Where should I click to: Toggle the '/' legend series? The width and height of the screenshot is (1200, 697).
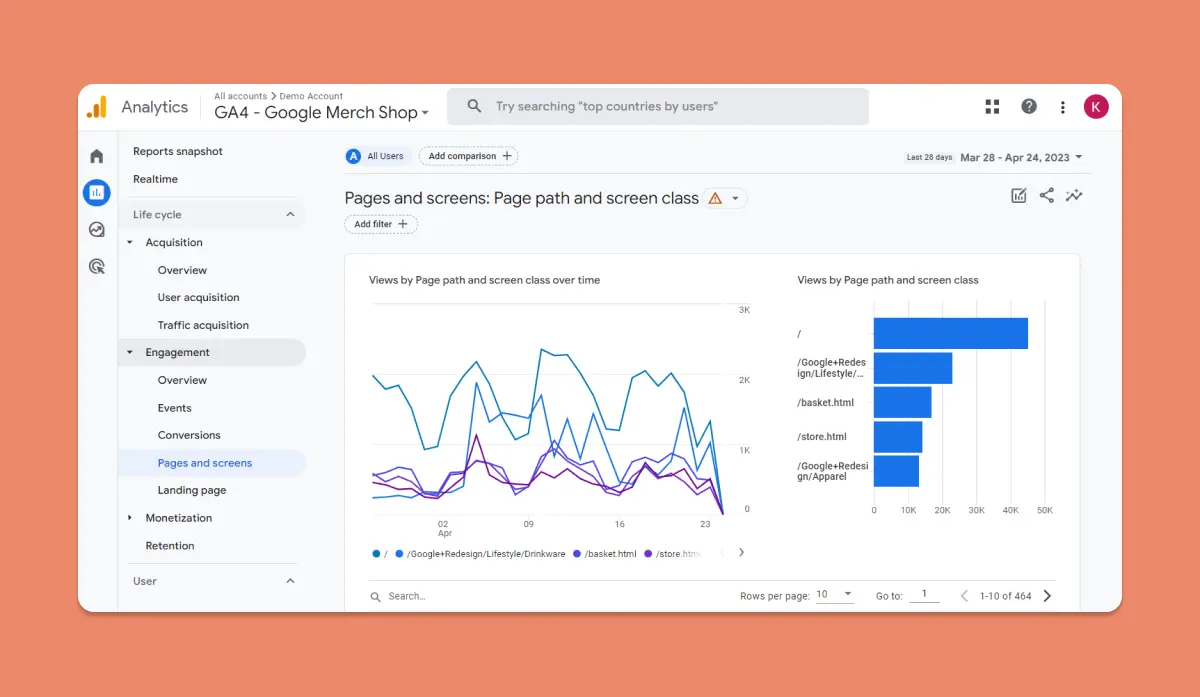(x=380, y=553)
